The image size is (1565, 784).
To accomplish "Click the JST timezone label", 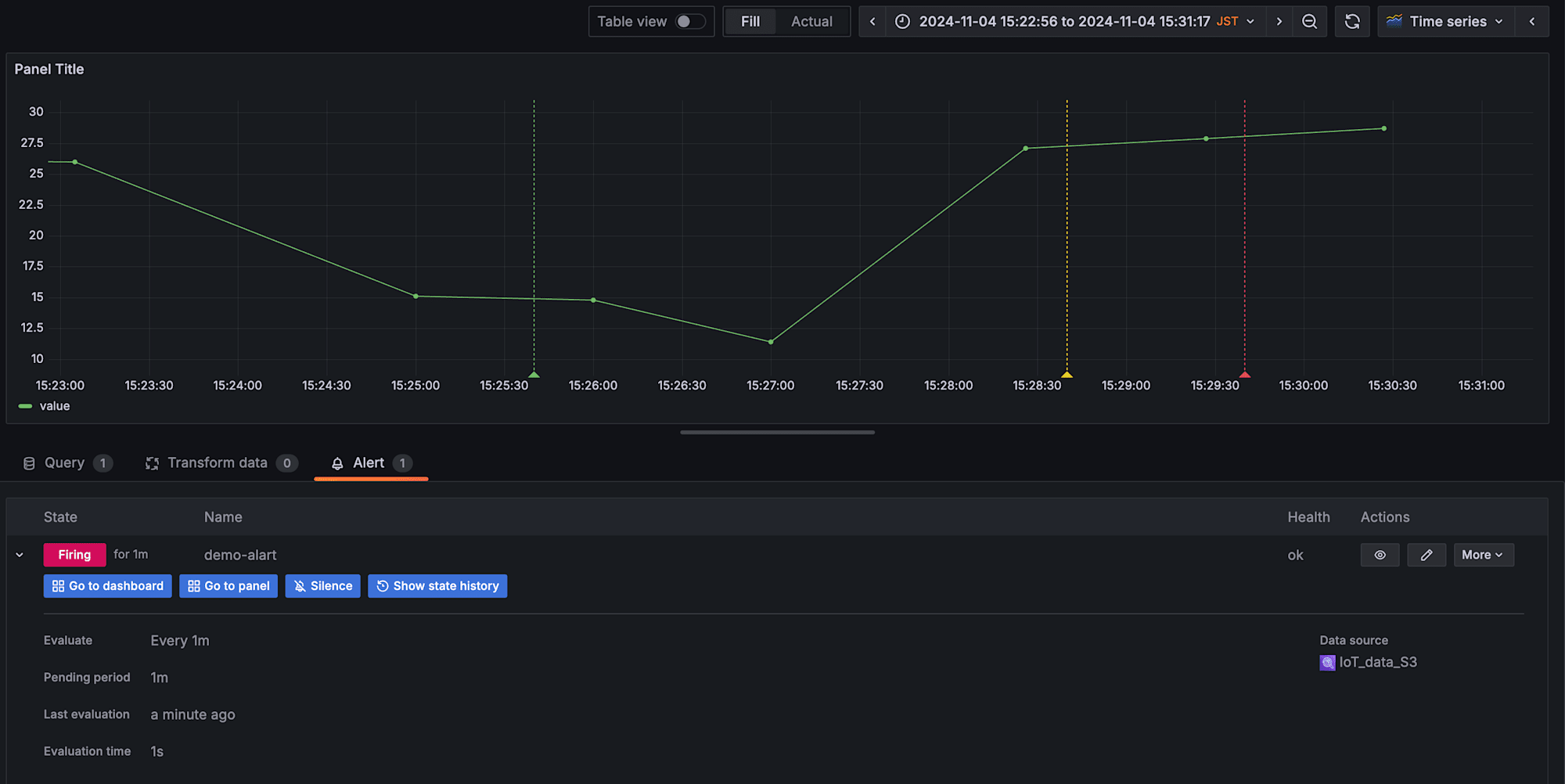I will (x=1227, y=21).
